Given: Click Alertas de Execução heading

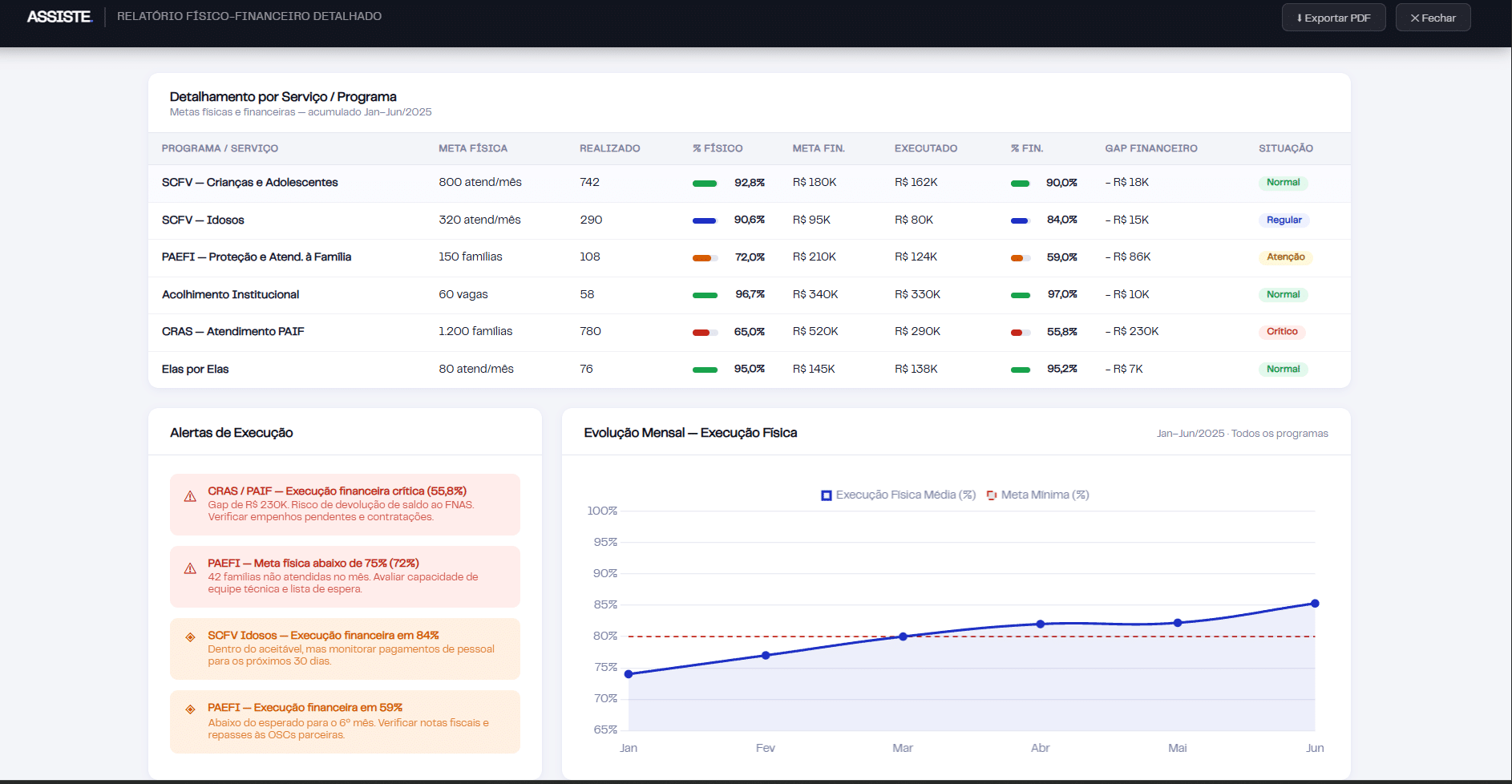Looking at the screenshot, I should 231,433.
